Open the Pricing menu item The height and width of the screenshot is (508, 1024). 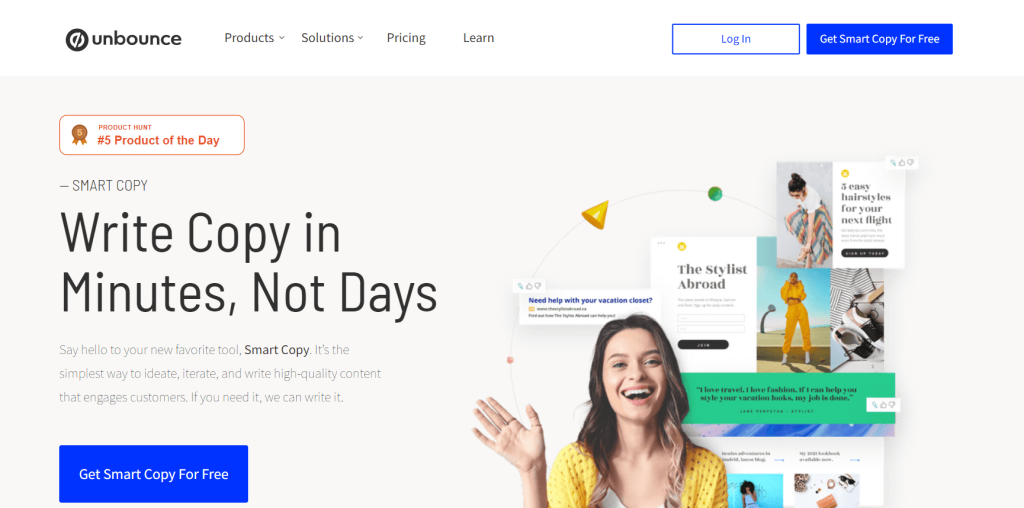406,38
